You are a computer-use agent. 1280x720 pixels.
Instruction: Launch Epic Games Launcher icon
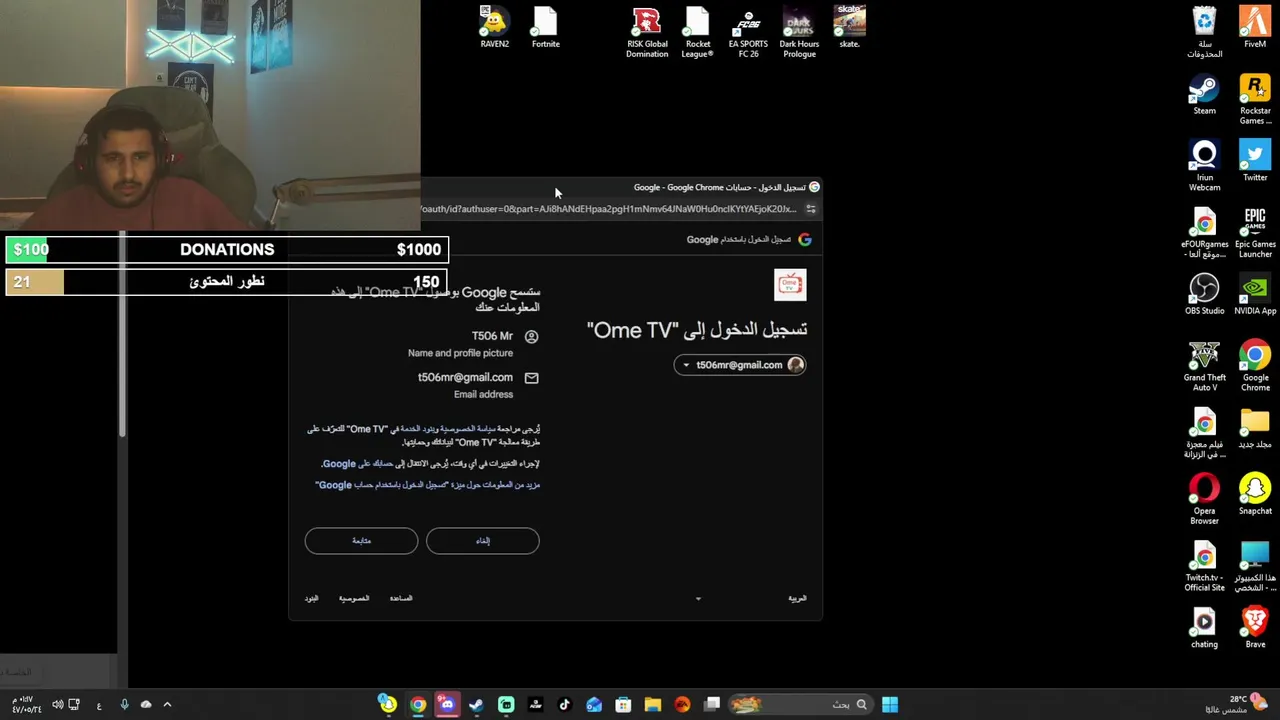[x=1255, y=233]
